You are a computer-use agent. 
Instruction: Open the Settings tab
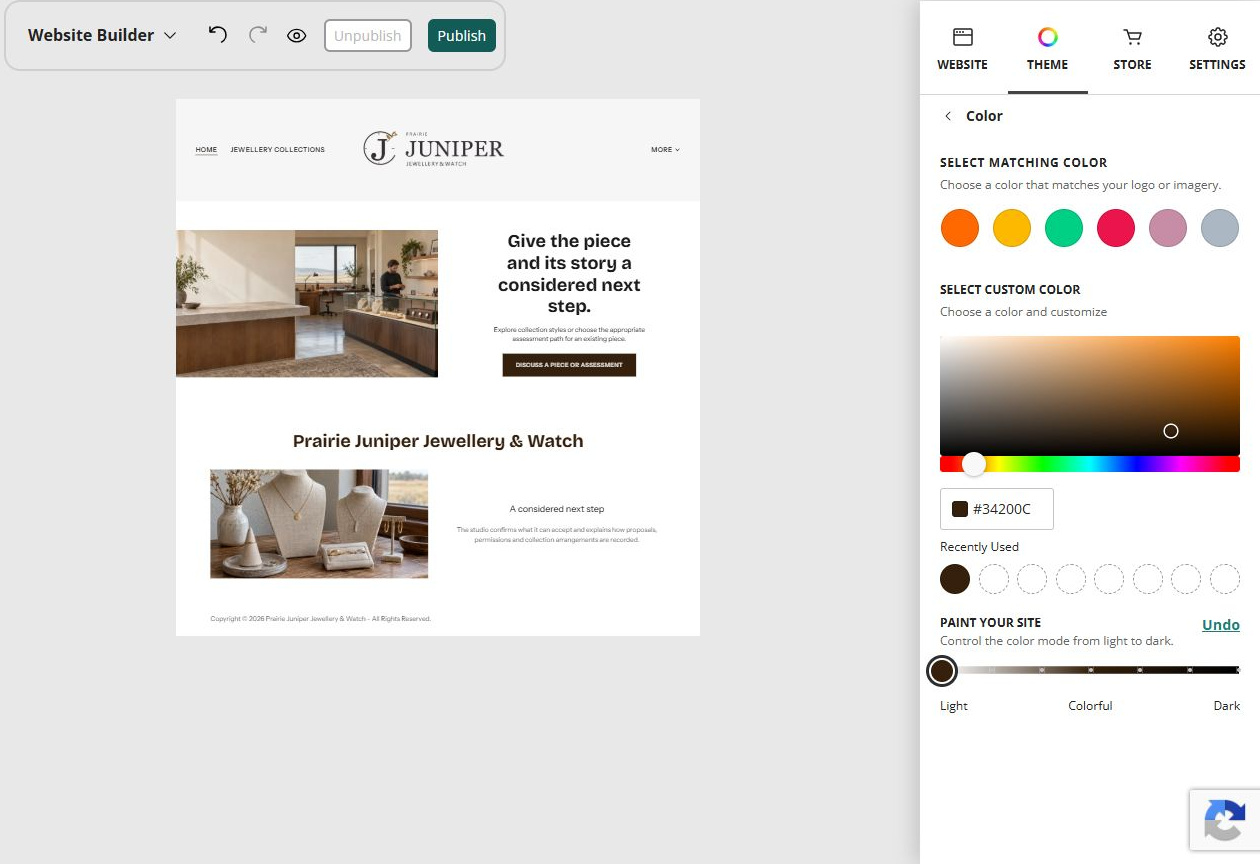point(1217,48)
